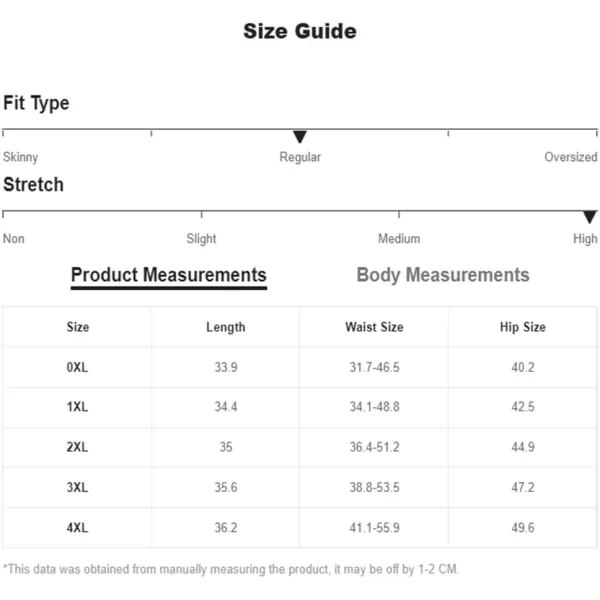This screenshot has width=600, height=600.
Task: Select the 3XL size row
Action: pyautogui.click(x=300, y=488)
